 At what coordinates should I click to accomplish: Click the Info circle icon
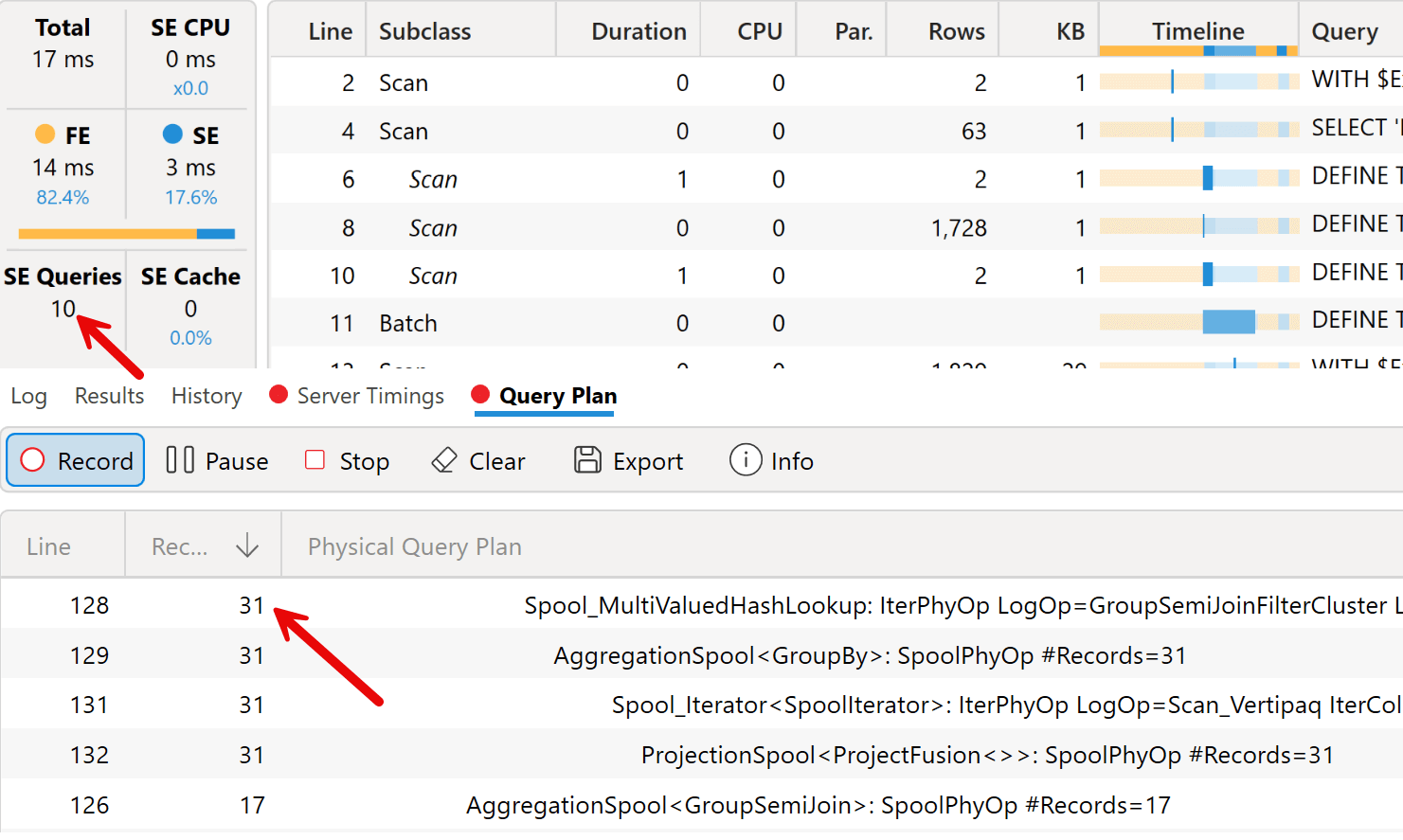coord(746,460)
